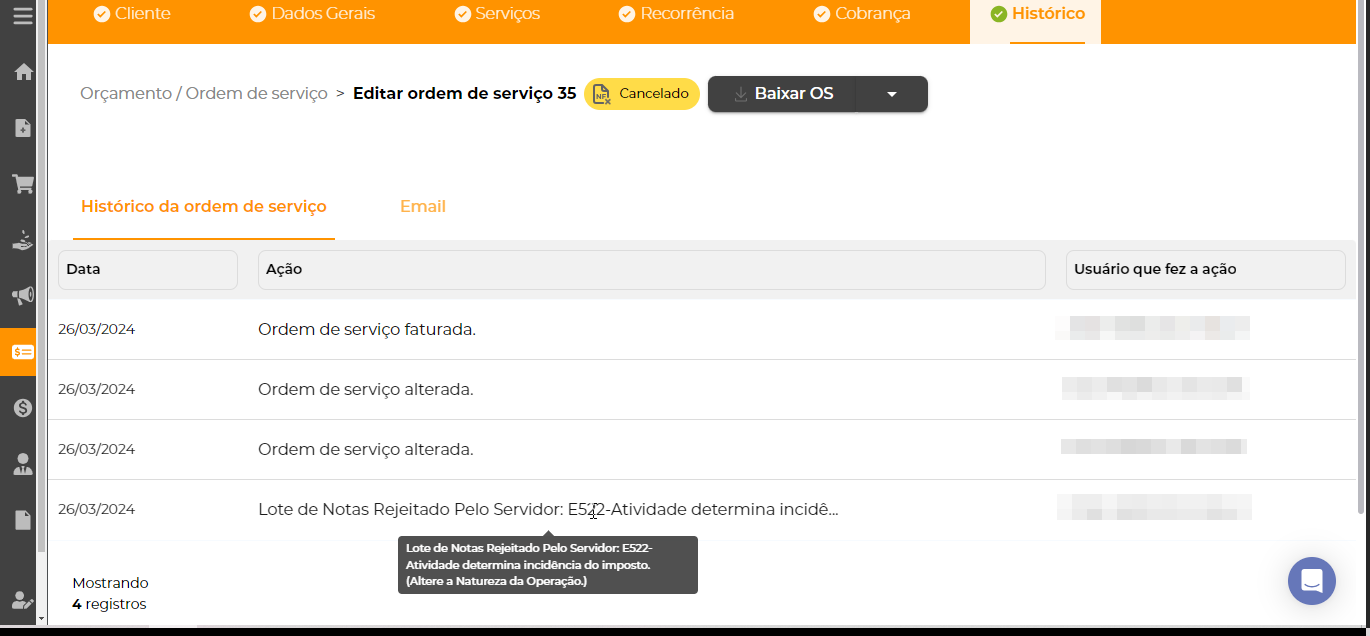Click the Ação column filter field

[x=651, y=270]
